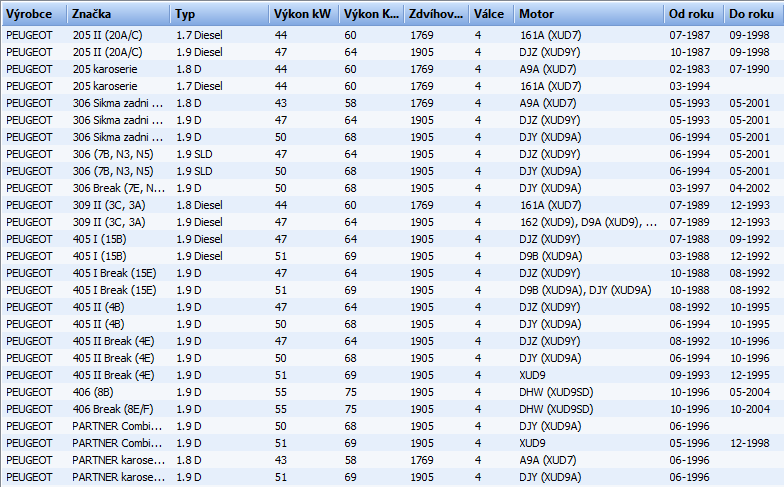784x487 pixels.
Task: Click the 05-2004 Do roku cell
Action: tap(750, 392)
